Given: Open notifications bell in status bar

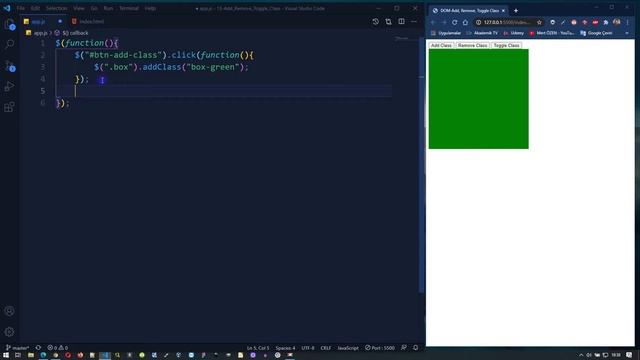Looking at the screenshot, I should [x=416, y=348].
